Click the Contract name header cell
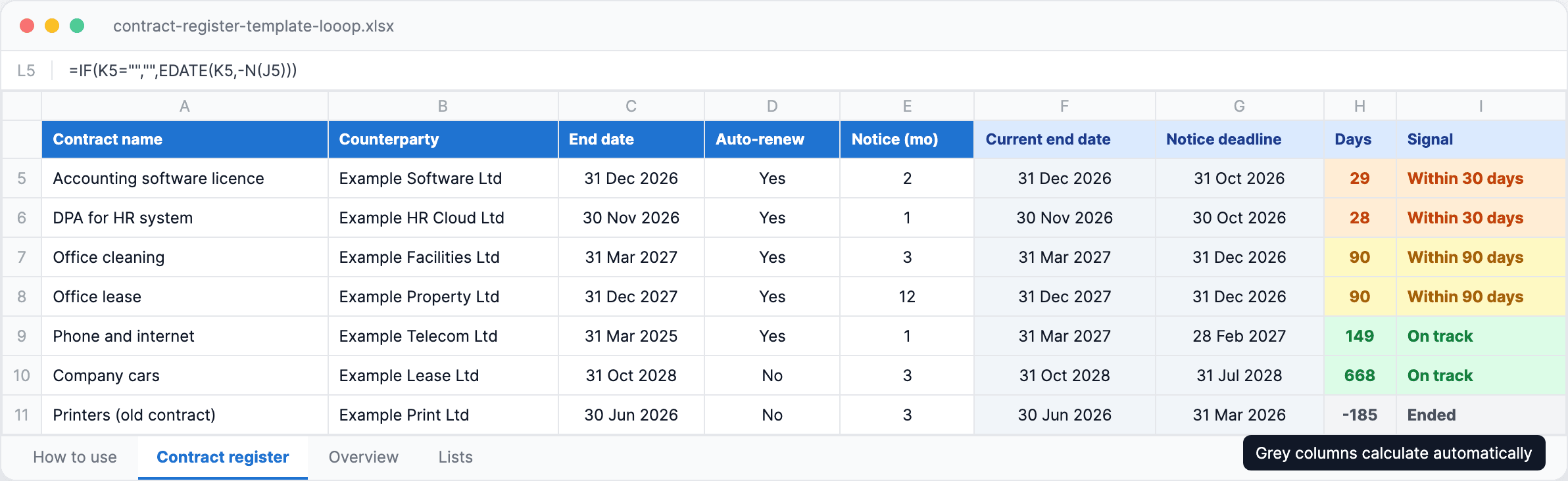 185,139
